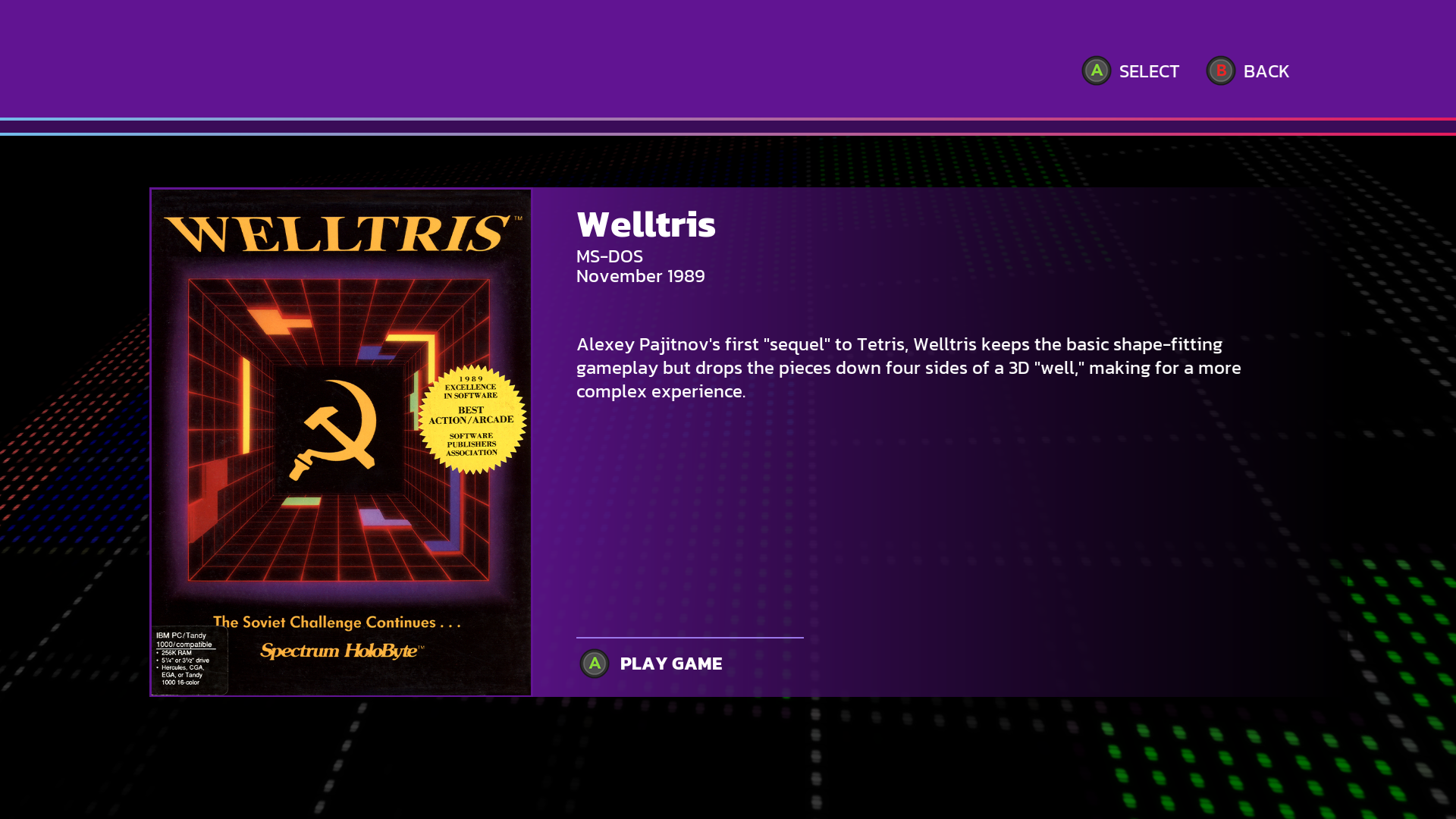Viewport: 1456px width, 819px height.
Task: Click the Welltris game title heading
Action: pyautogui.click(x=646, y=224)
